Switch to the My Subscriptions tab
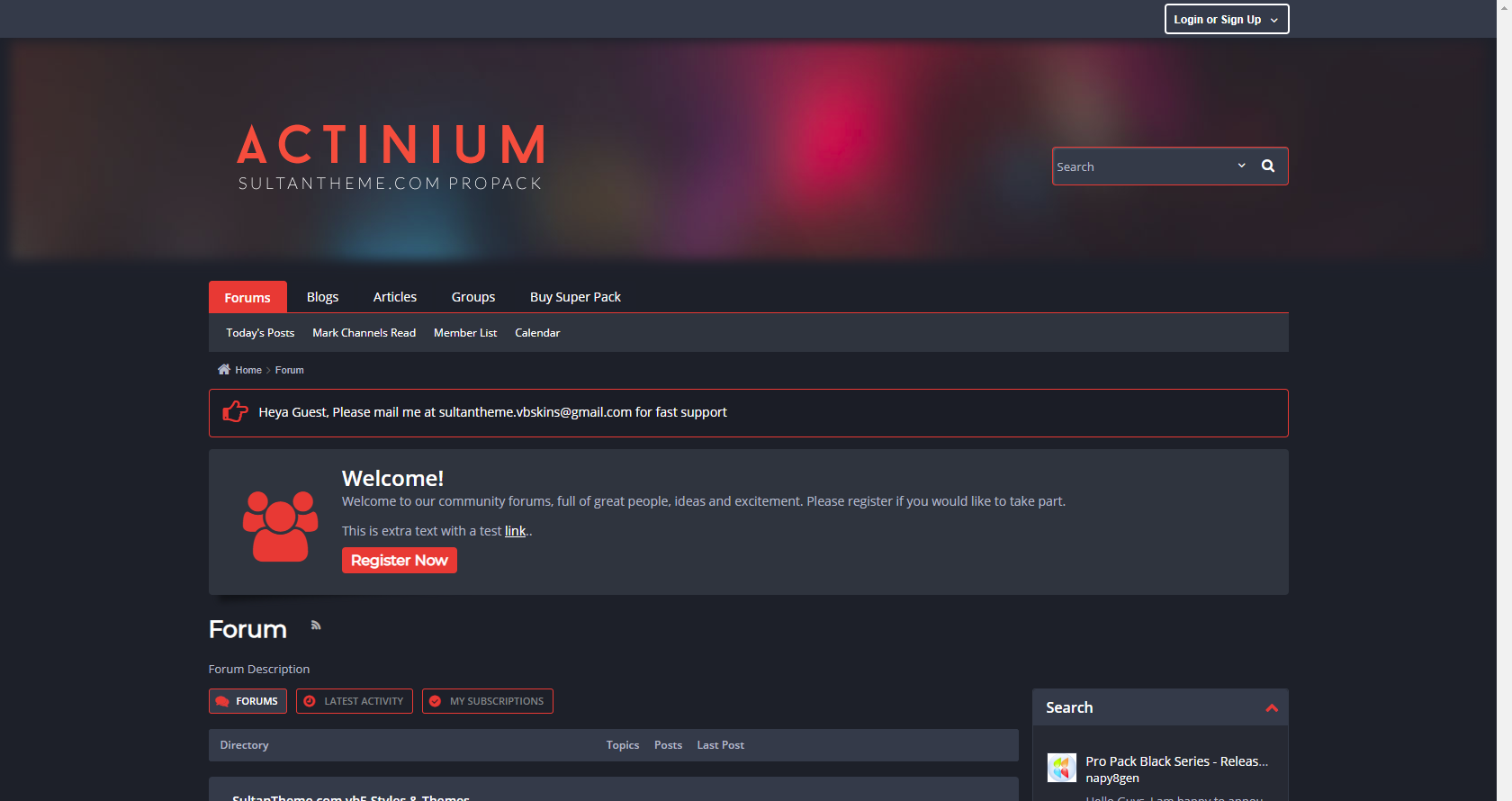This screenshot has width=1512, height=801. (488, 701)
